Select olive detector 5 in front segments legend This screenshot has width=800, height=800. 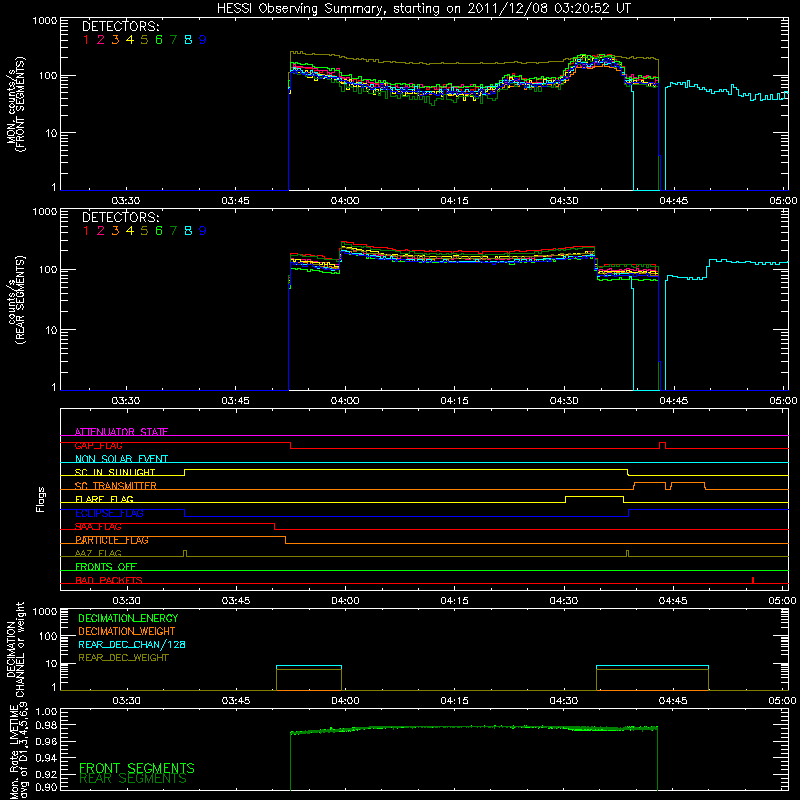[144, 40]
